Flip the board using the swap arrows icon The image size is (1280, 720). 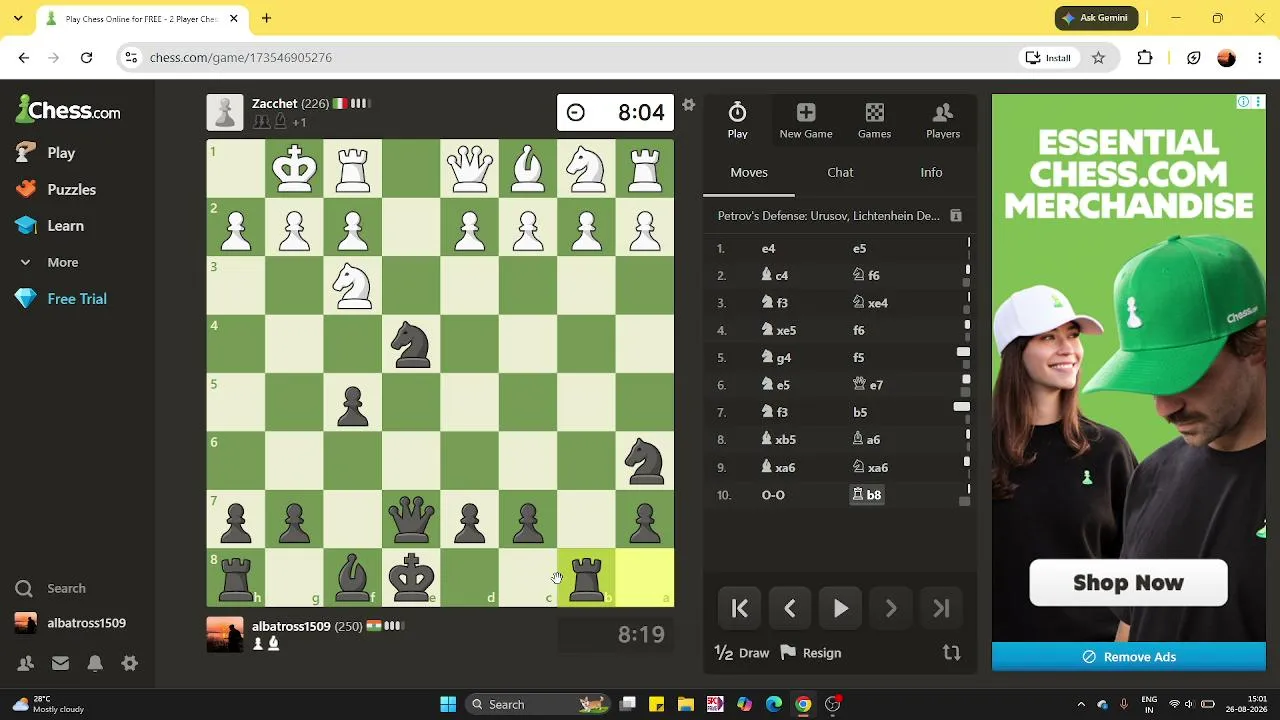[951, 653]
